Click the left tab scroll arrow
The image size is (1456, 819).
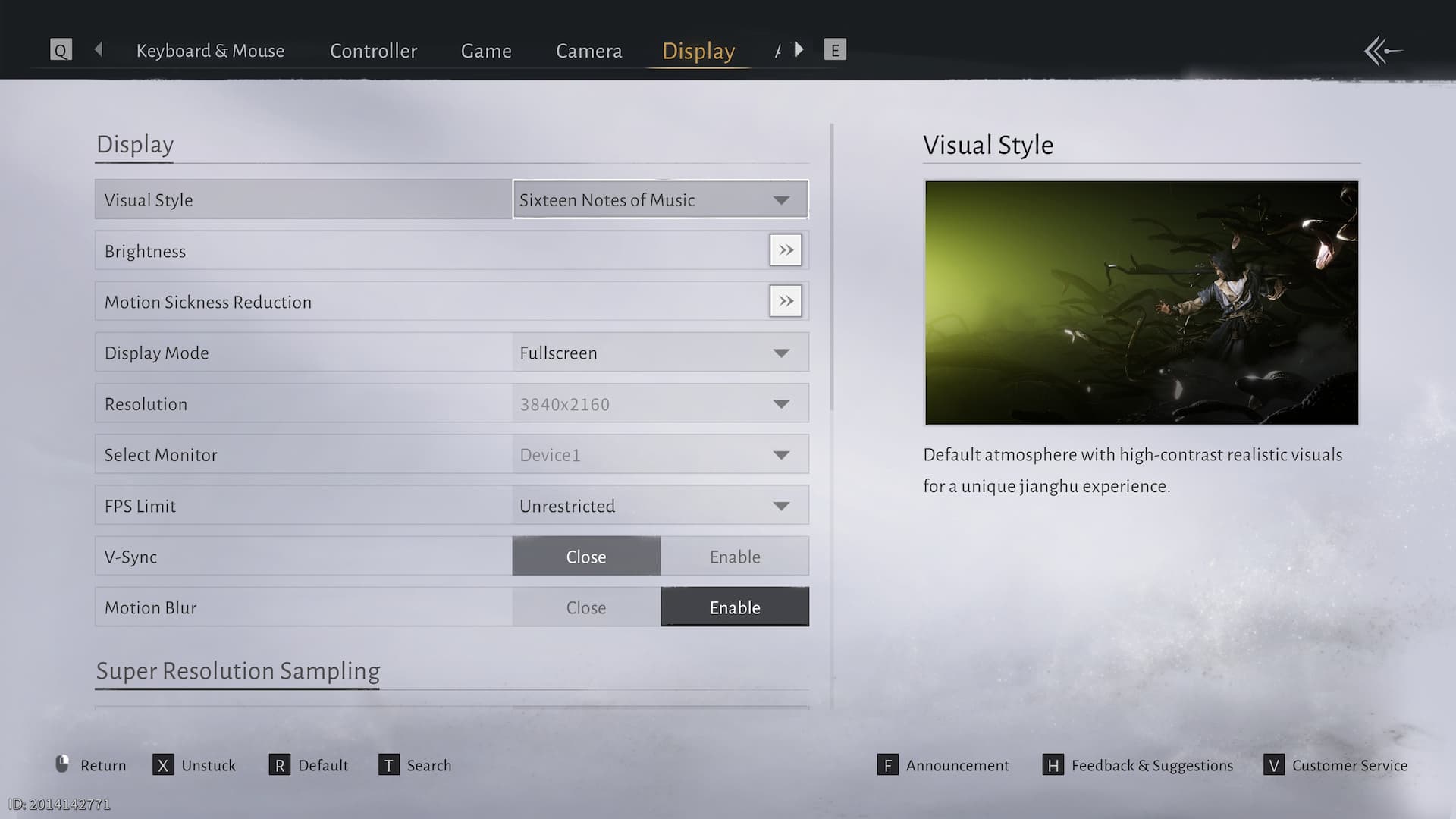pyautogui.click(x=99, y=50)
